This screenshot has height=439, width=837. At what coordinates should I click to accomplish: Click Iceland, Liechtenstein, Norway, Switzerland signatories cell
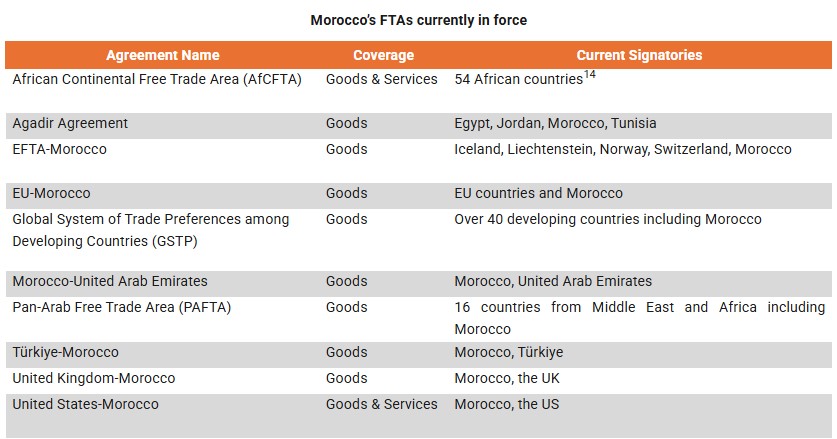point(622,149)
